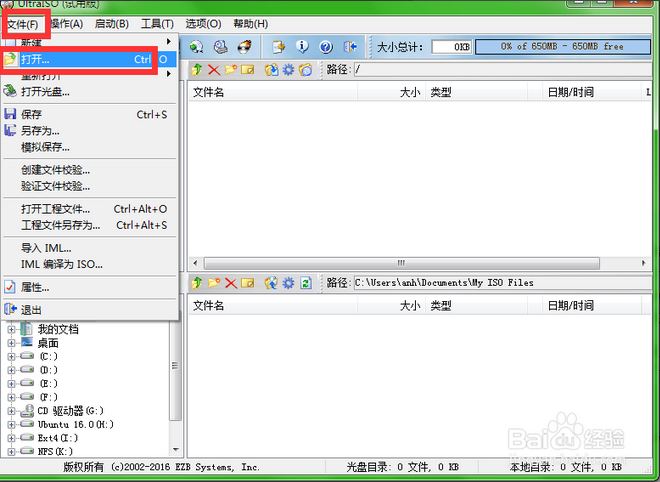The height and width of the screenshot is (482, 660).
Task: Choose 导入 IML... menu entry
Action: click(89, 248)
